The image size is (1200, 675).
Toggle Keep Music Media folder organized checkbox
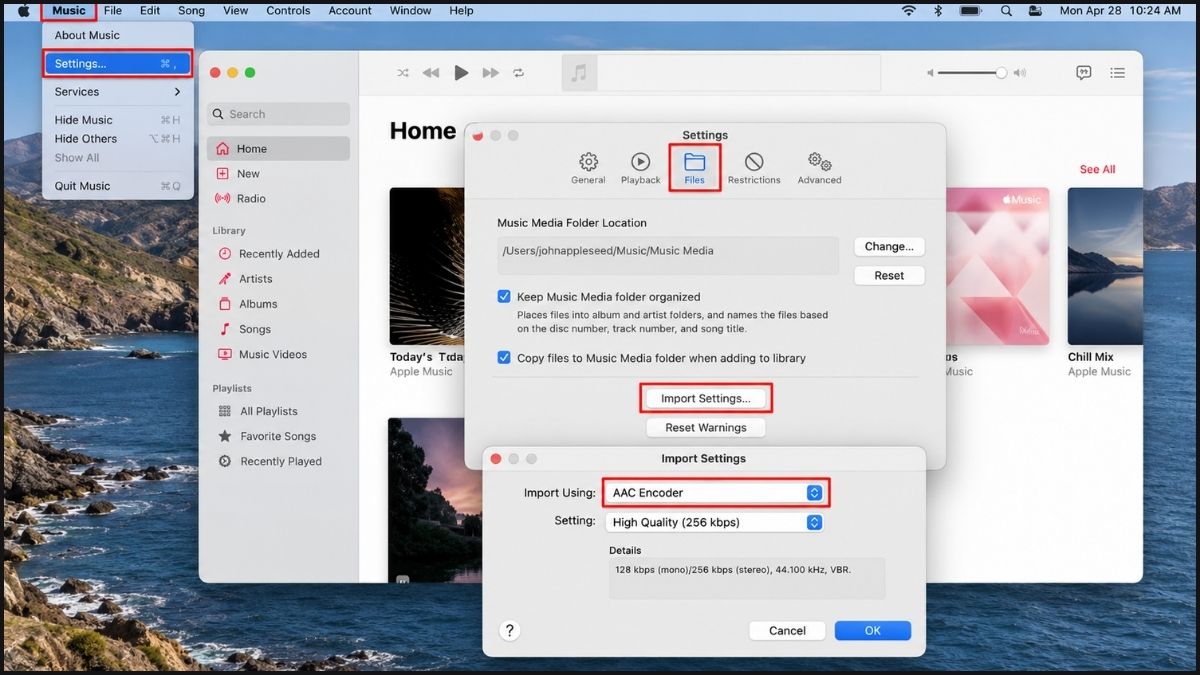pos(504,297)
